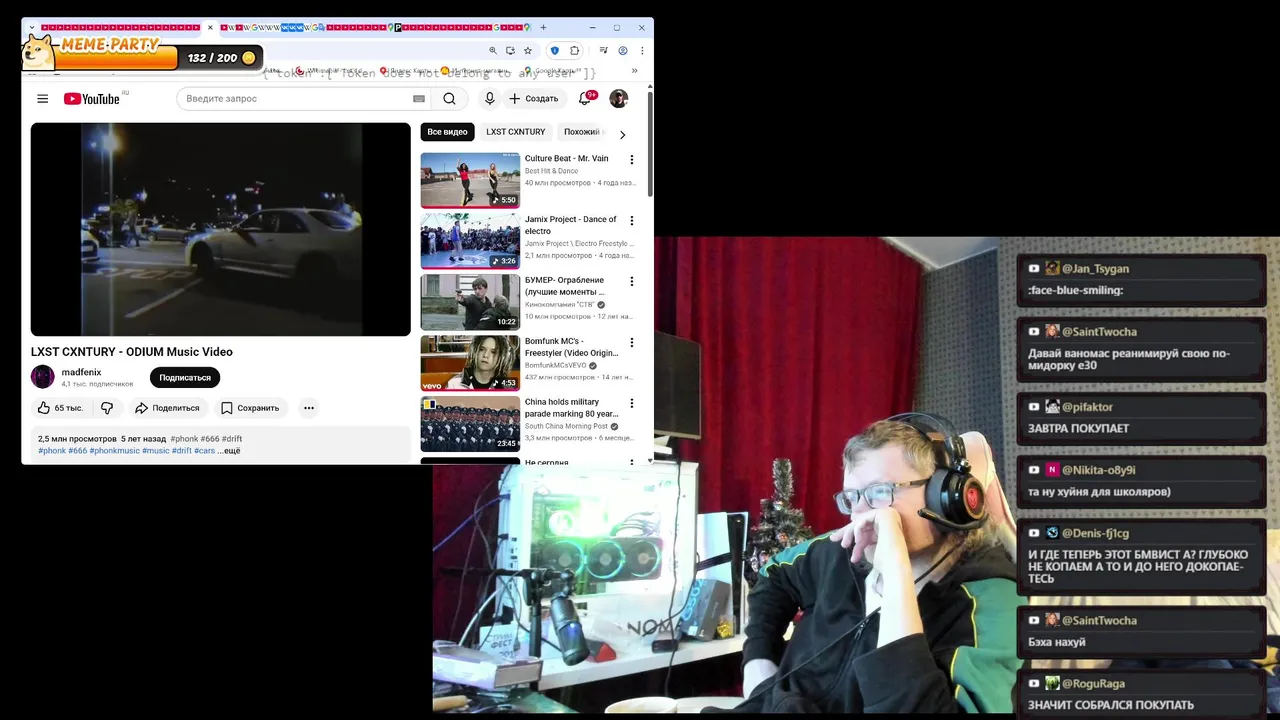Click chat username @RoguRaga
Viewport: 1280px width, 720px height.
[1093, 683]
